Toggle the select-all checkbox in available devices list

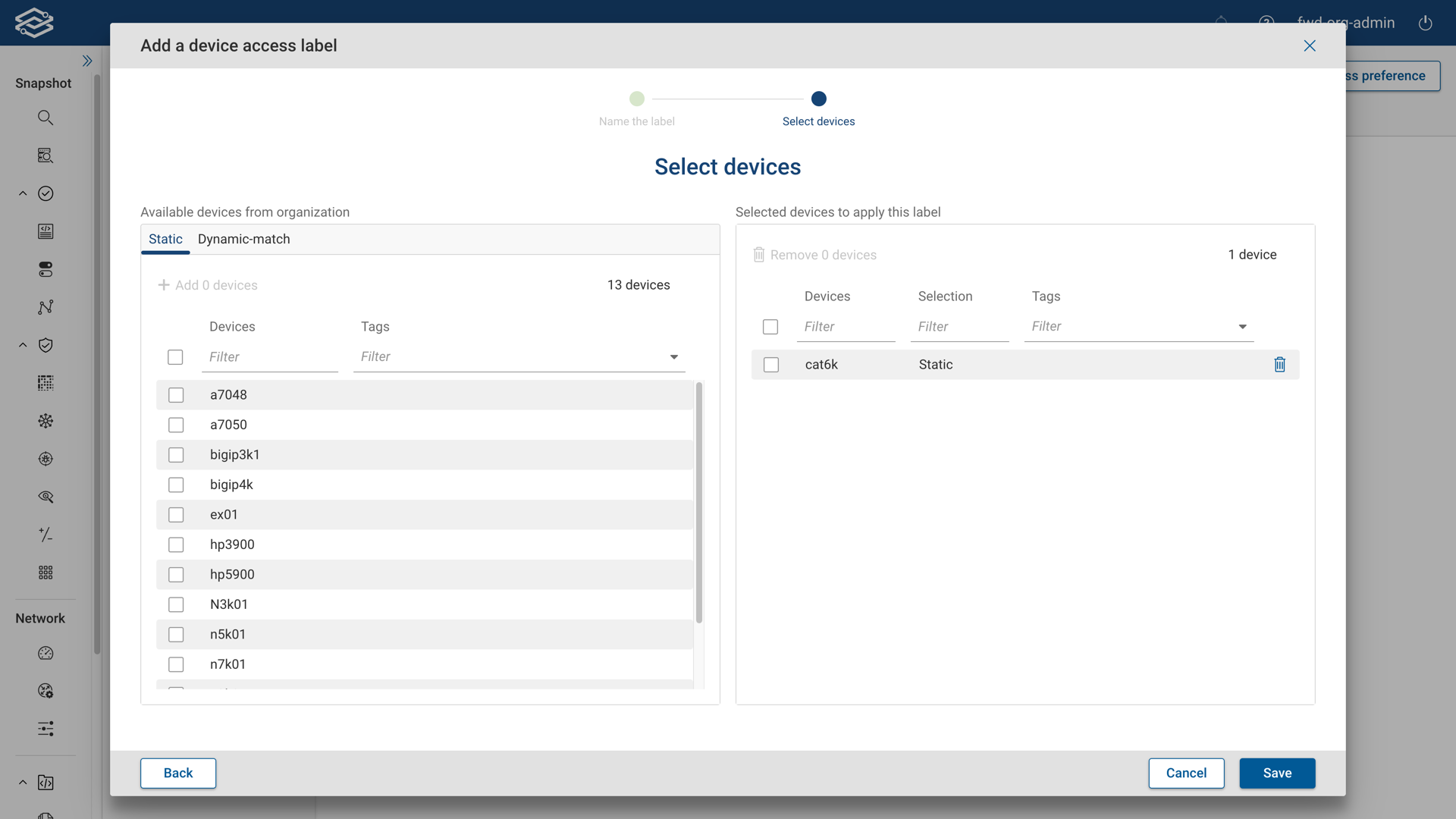(175, 356)
